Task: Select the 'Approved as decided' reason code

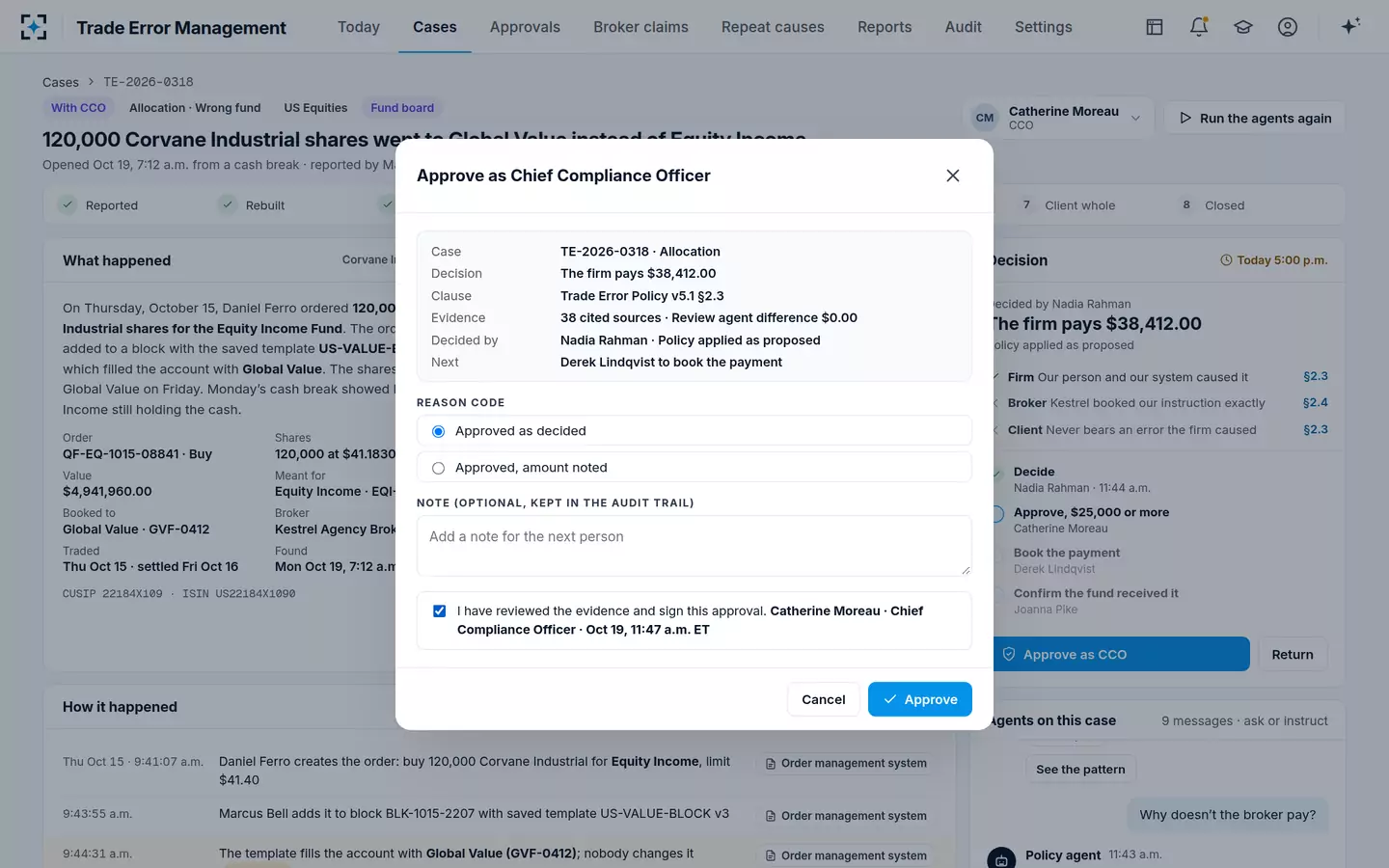Action: click(x=694, y=431)
